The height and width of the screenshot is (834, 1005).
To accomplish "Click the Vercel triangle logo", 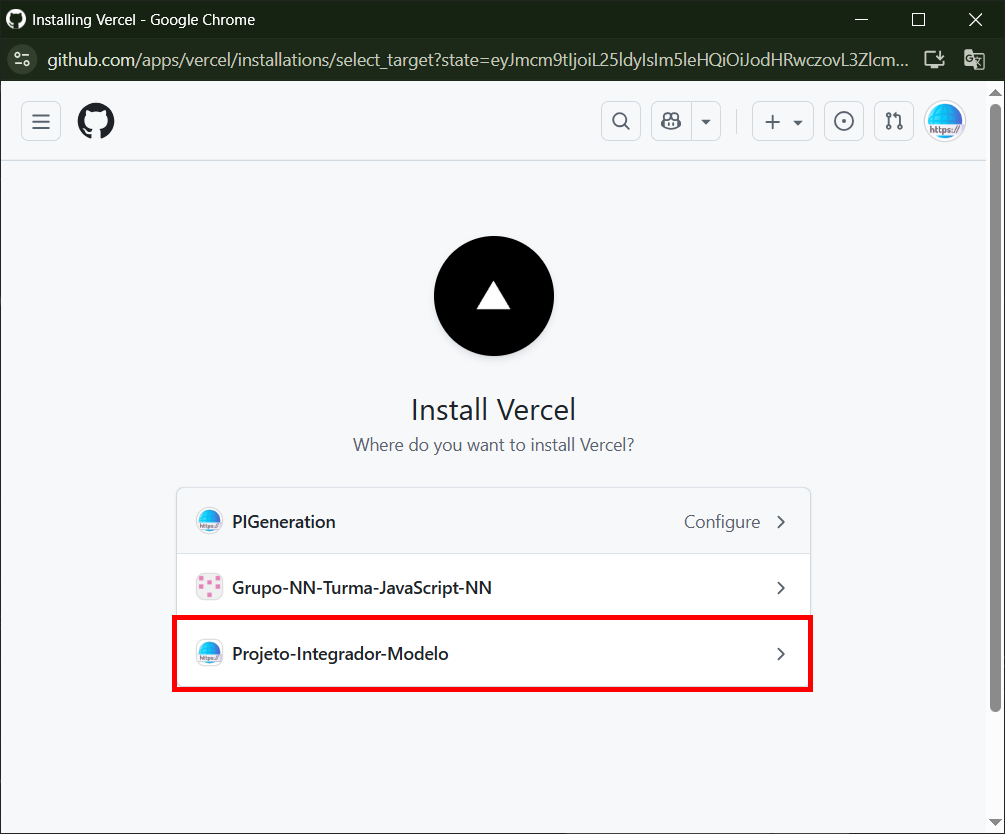I will click(x=494, y=296).
